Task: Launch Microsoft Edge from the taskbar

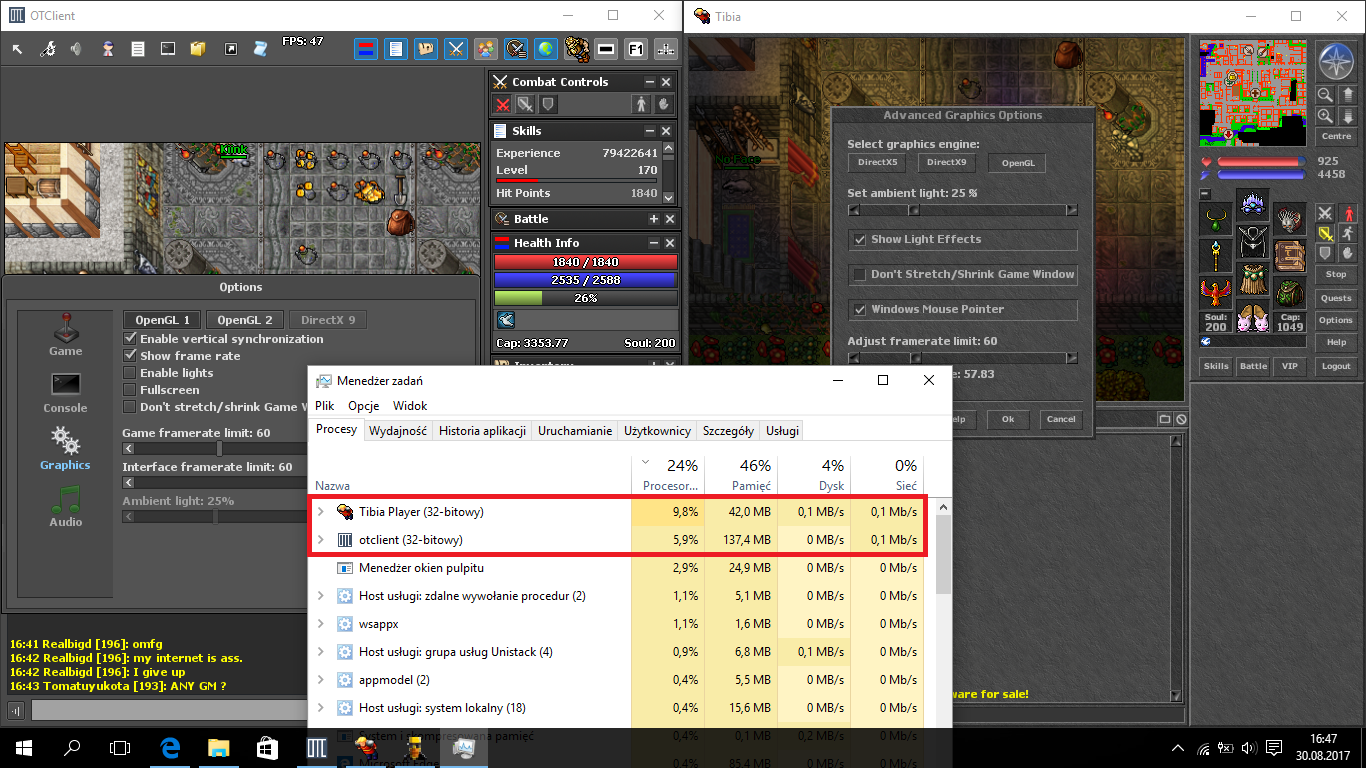Action: (170, 747)
